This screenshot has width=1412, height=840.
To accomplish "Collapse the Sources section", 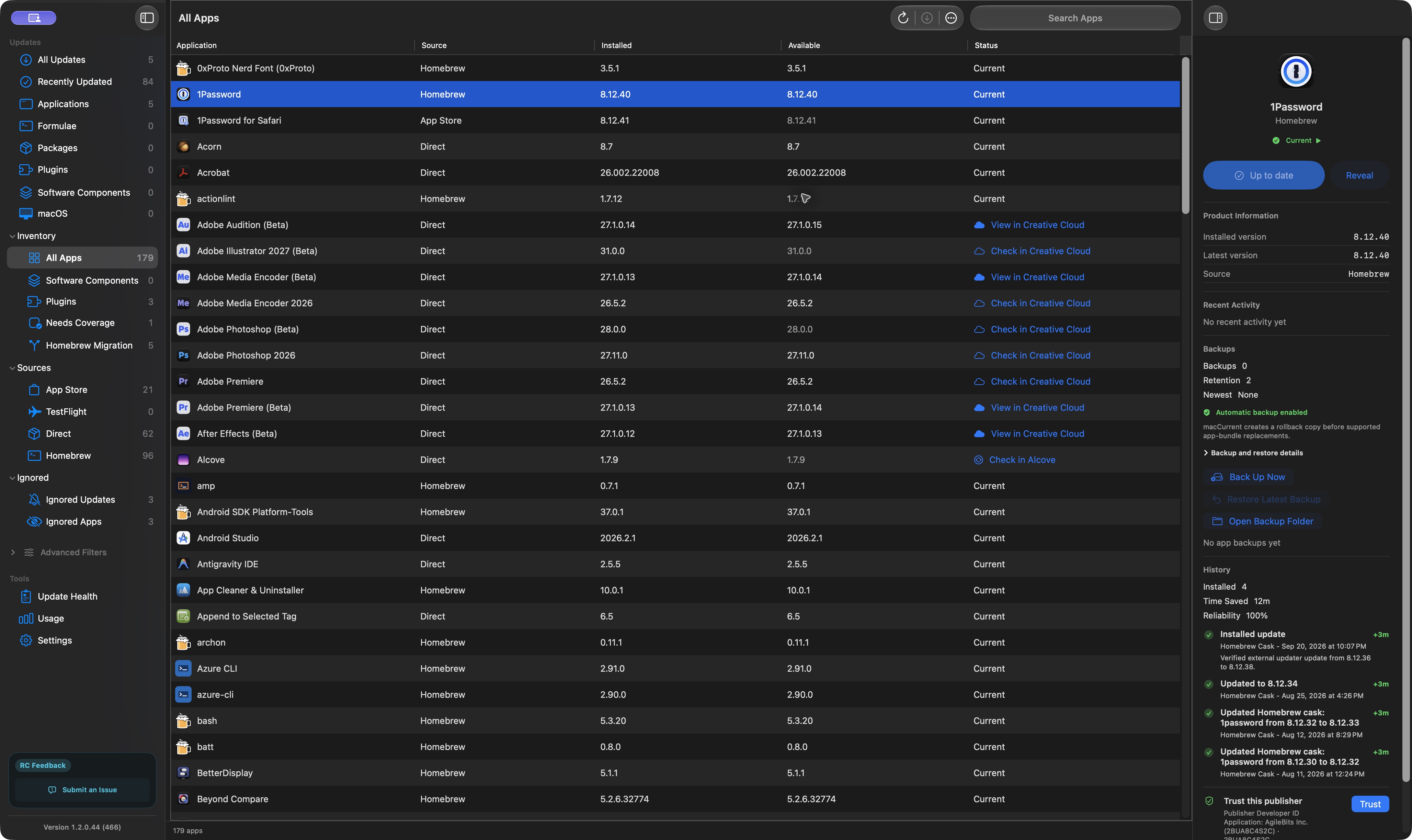I will point(12,368).
